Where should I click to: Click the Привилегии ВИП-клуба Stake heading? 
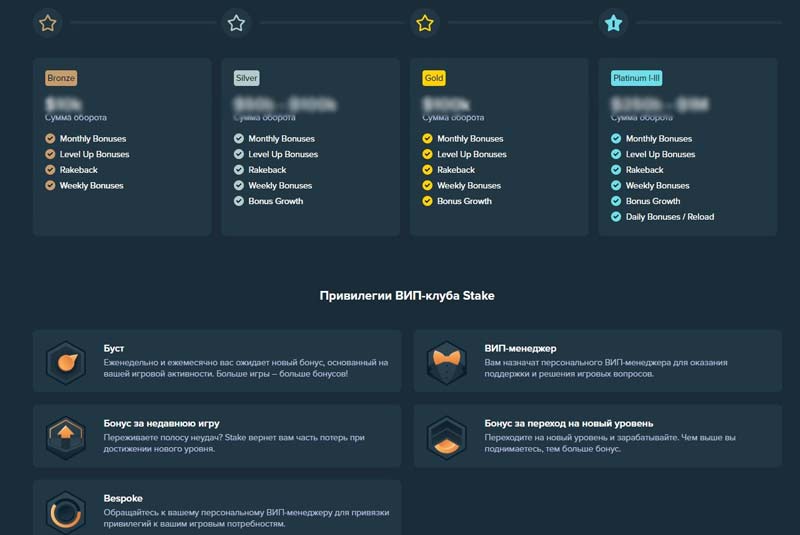407,296
